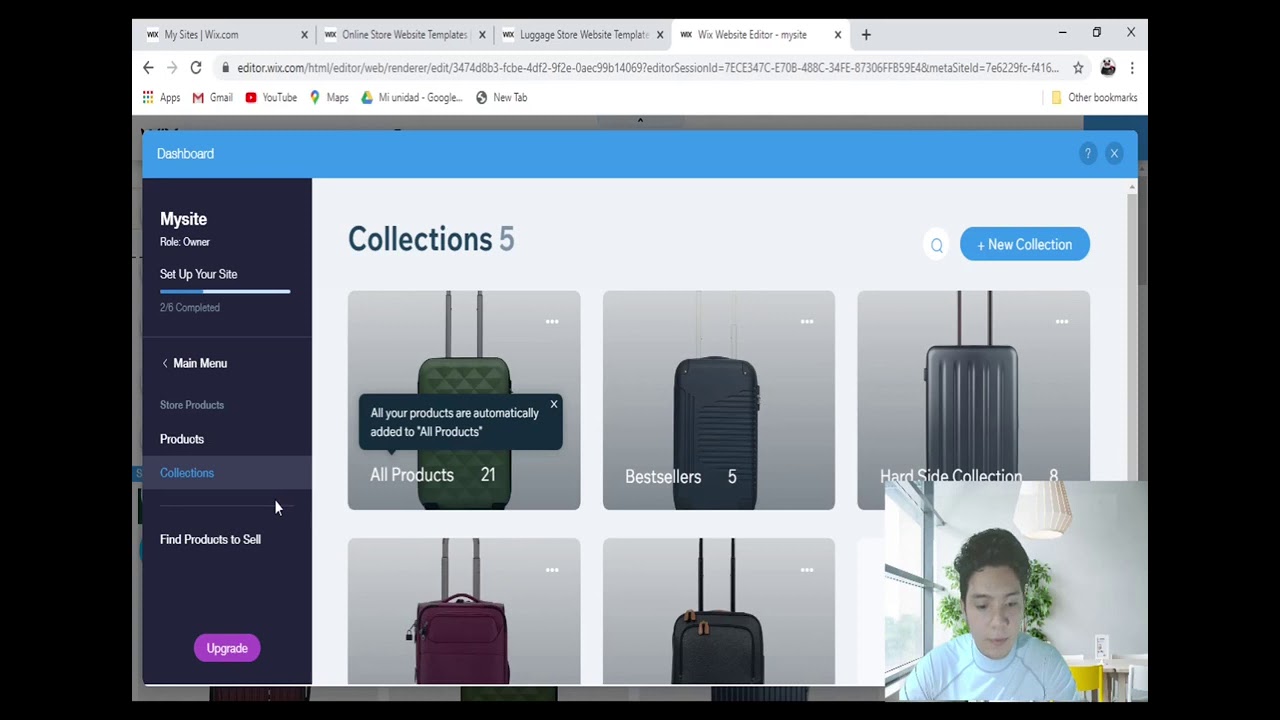Click the browser address bar URL
The height and width of the screenshot is (720, 1280).
coord(648,68)
